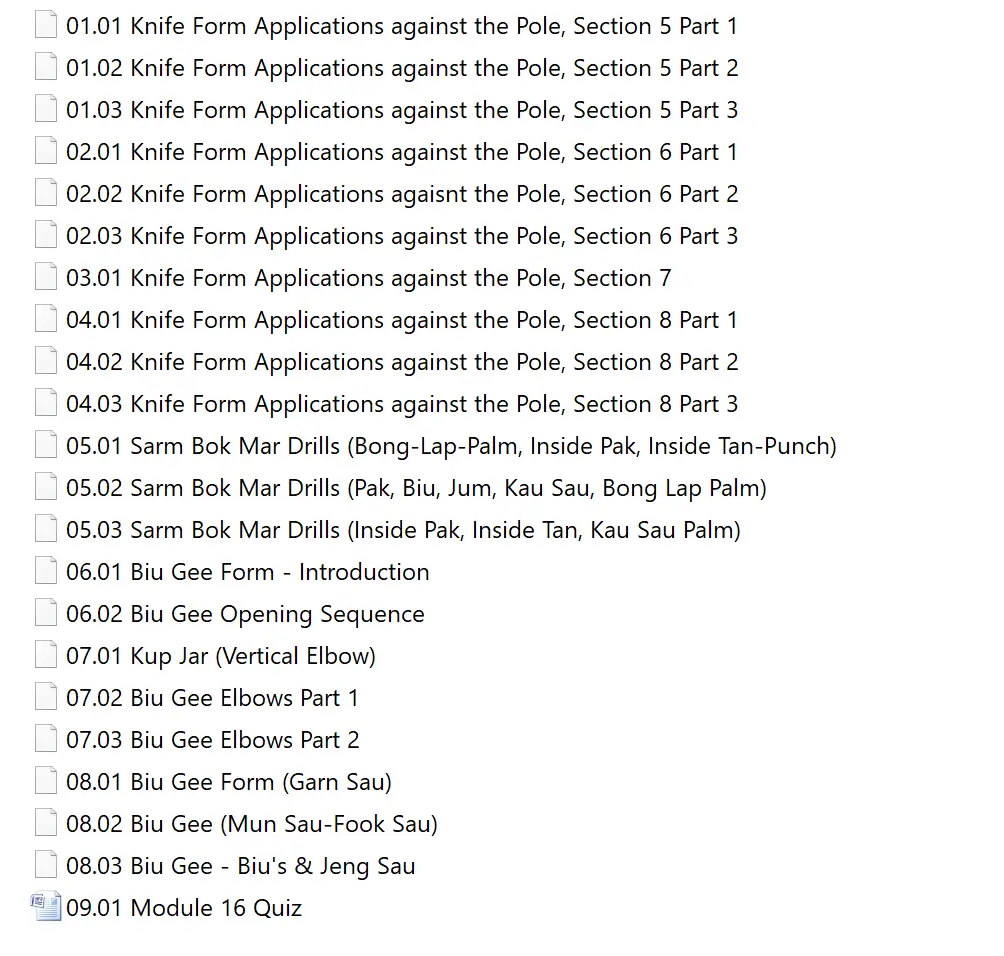Select 04.03 Knife Form Section 8 Part 3
Screen dimensions: 1004x956
(x=402, y=404)
